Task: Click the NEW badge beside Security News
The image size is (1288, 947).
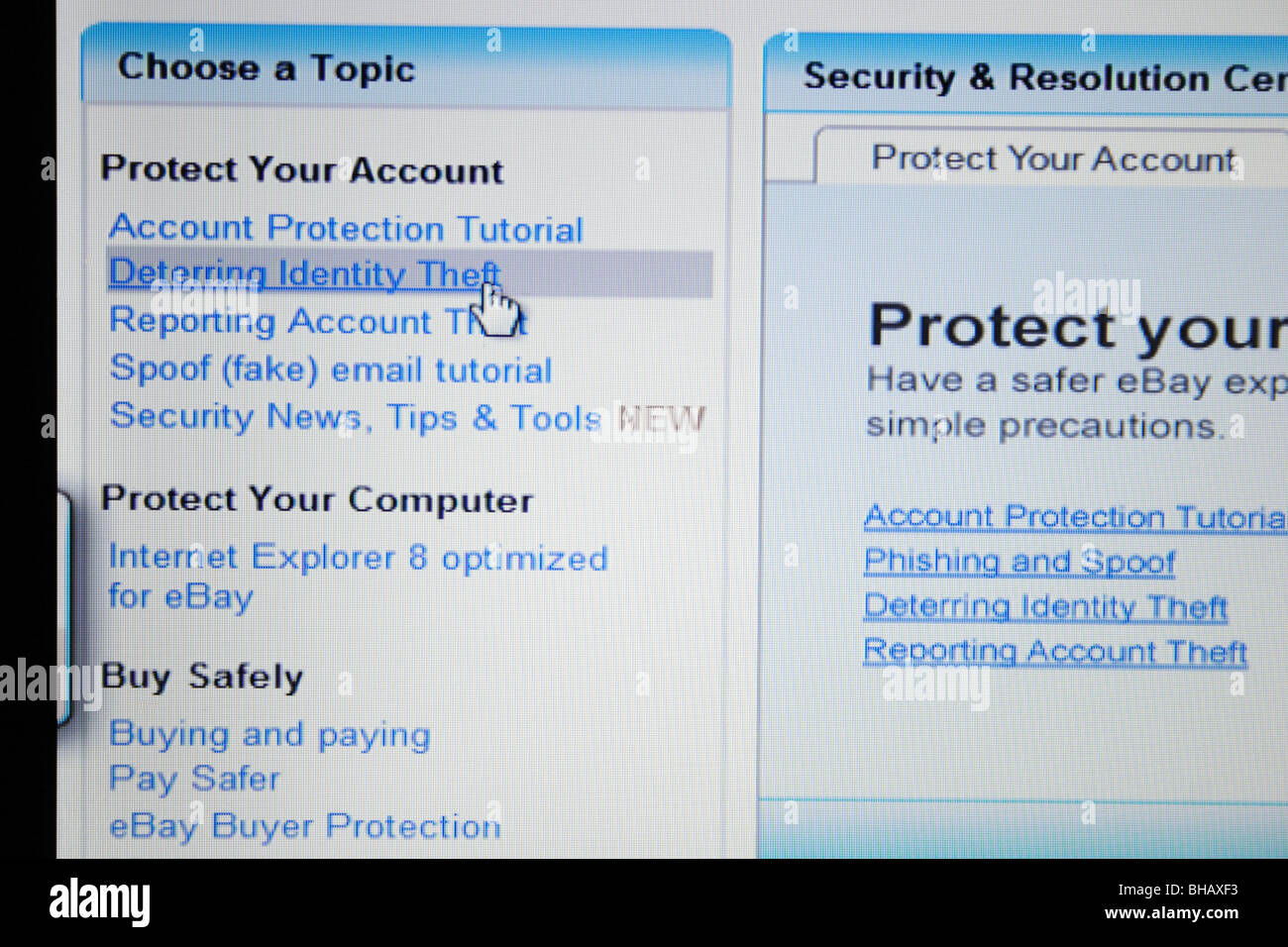Action: coord(662,419)
